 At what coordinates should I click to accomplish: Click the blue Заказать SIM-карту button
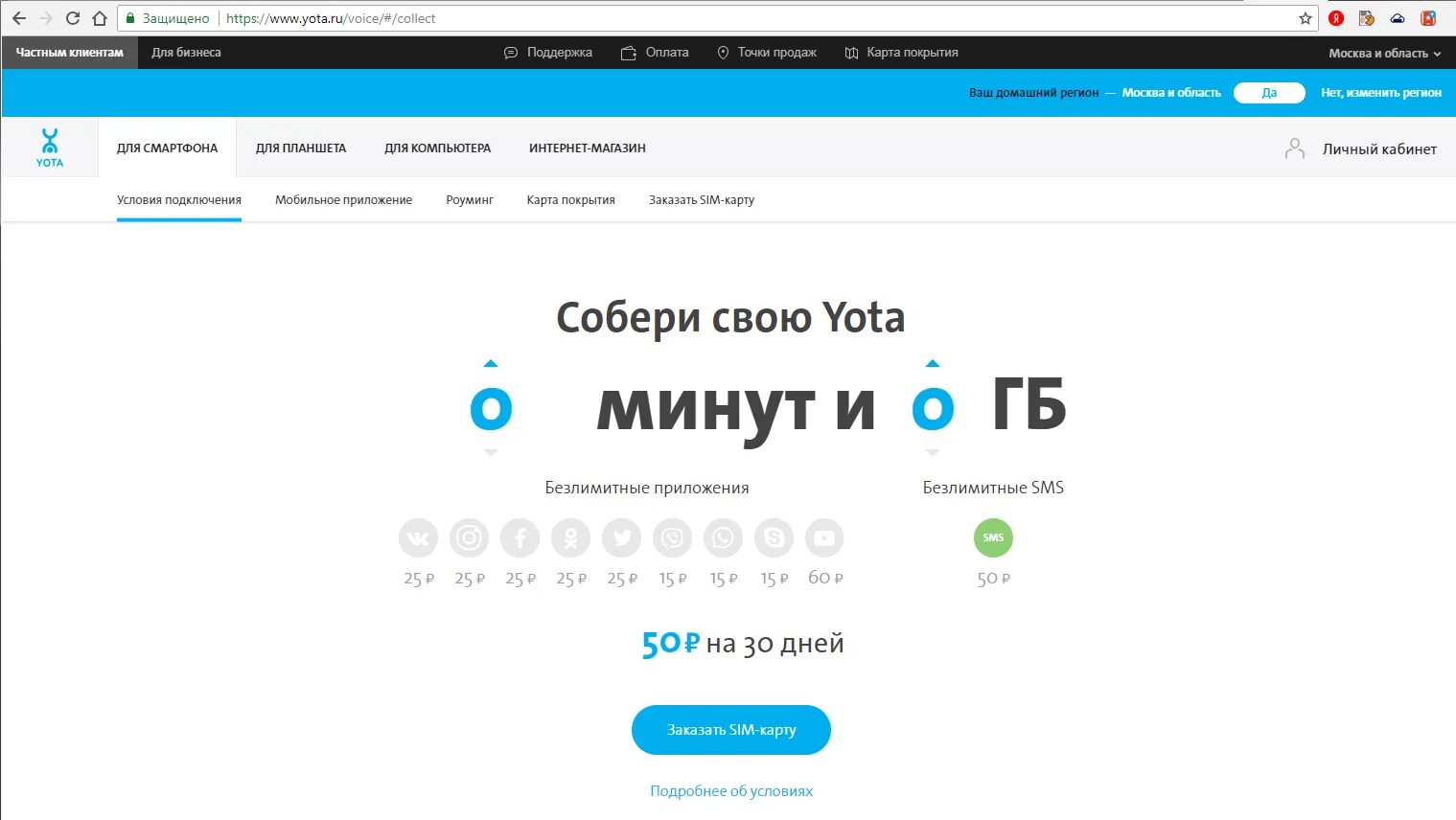tap(731, 730)
